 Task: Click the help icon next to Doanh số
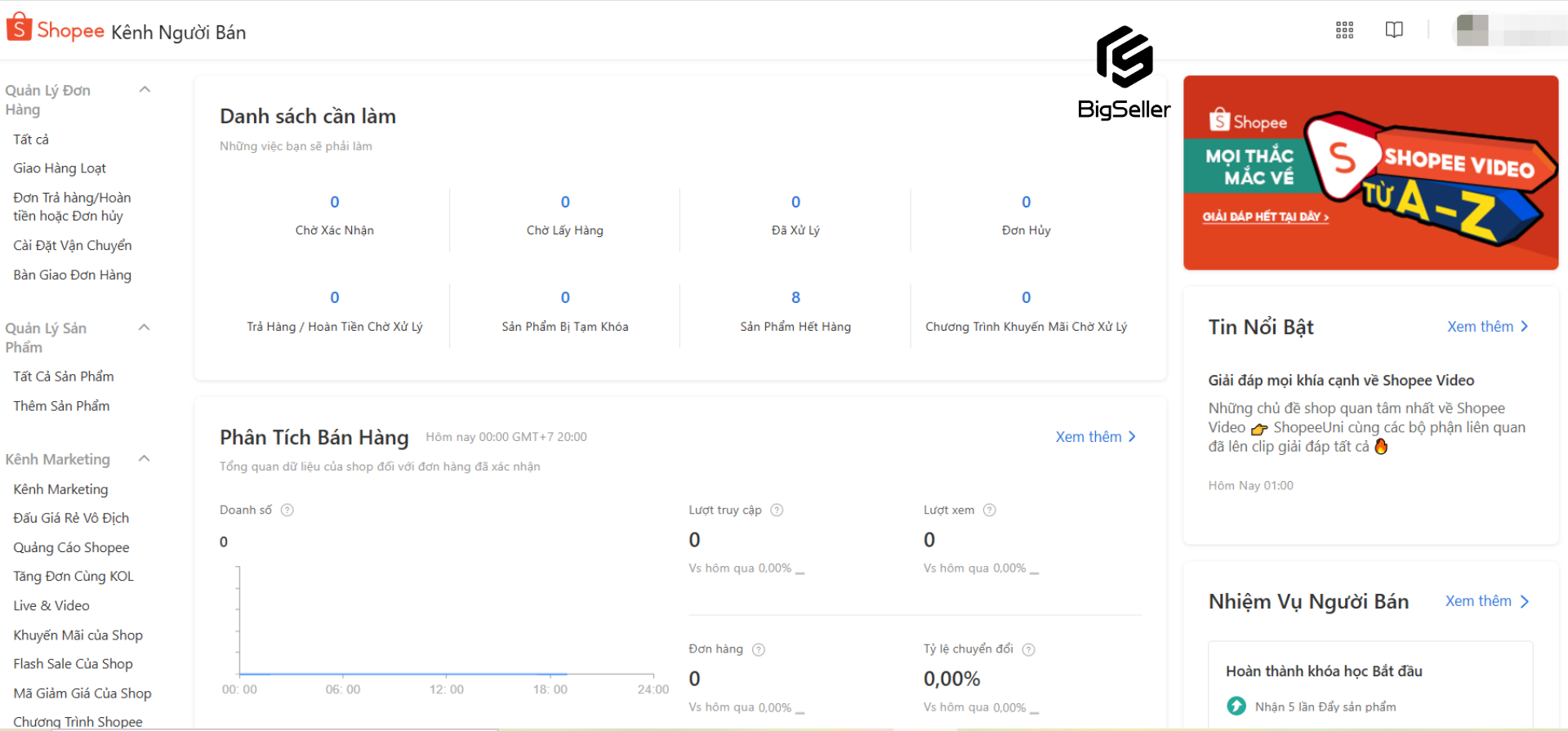(287, 510)
